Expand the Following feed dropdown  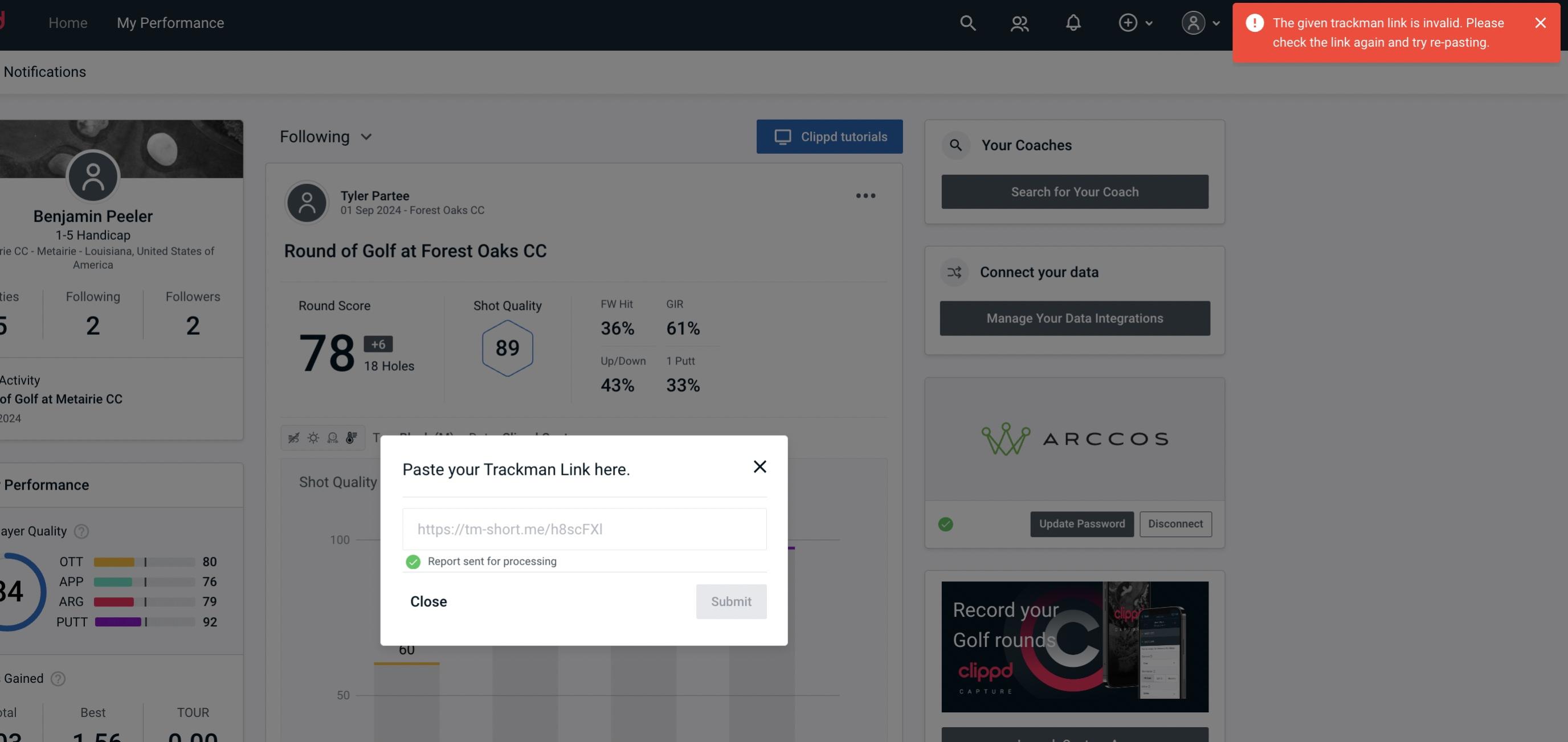327,136
